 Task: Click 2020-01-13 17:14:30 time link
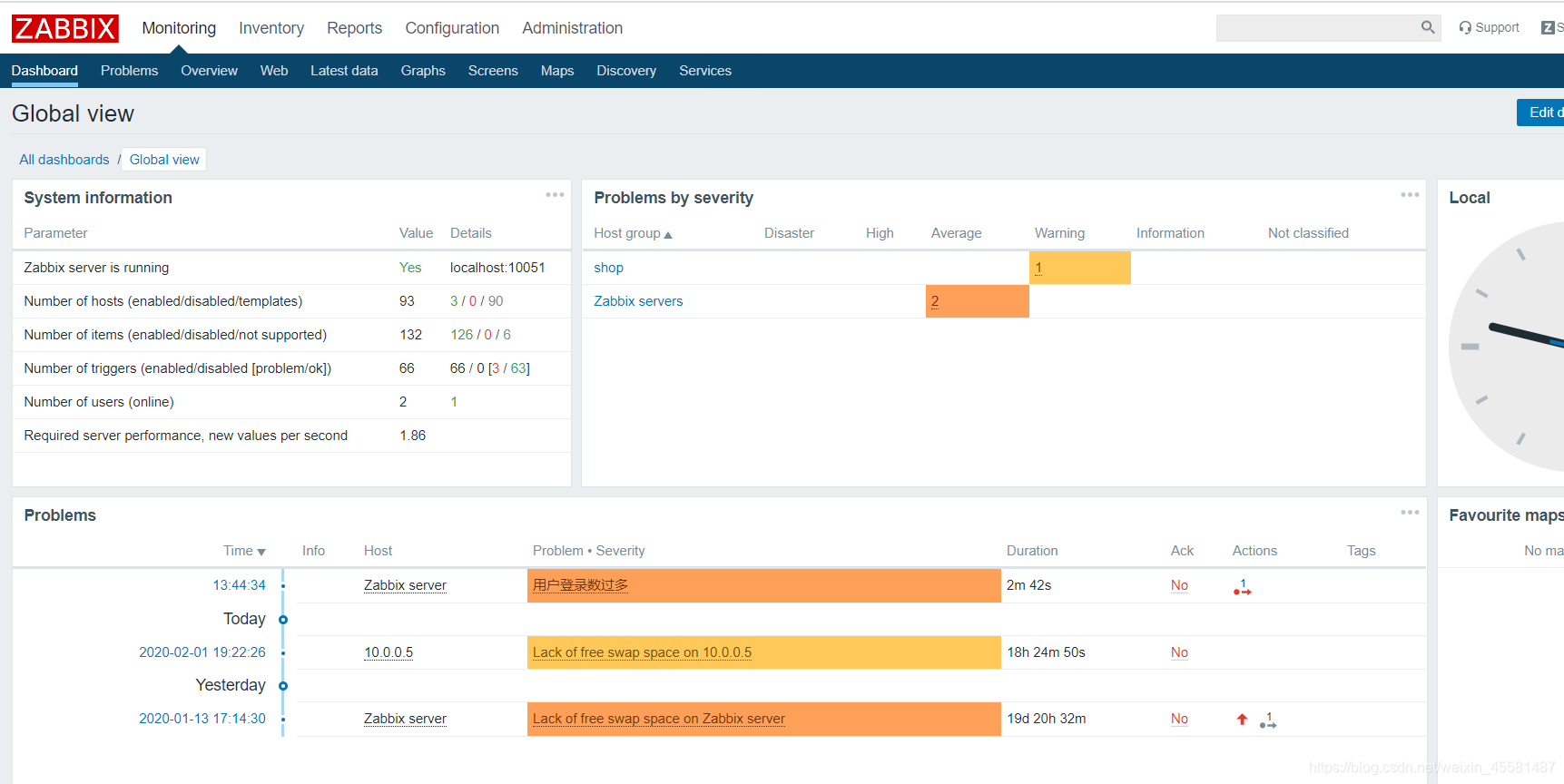tap(202, 719)
